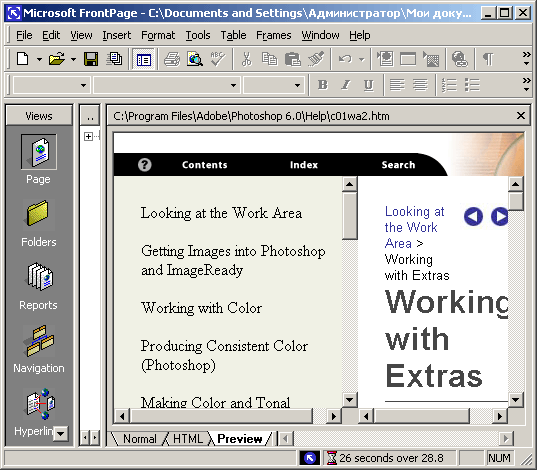Open the Font name combo box
Screen dimensions: 537x470
166,85
